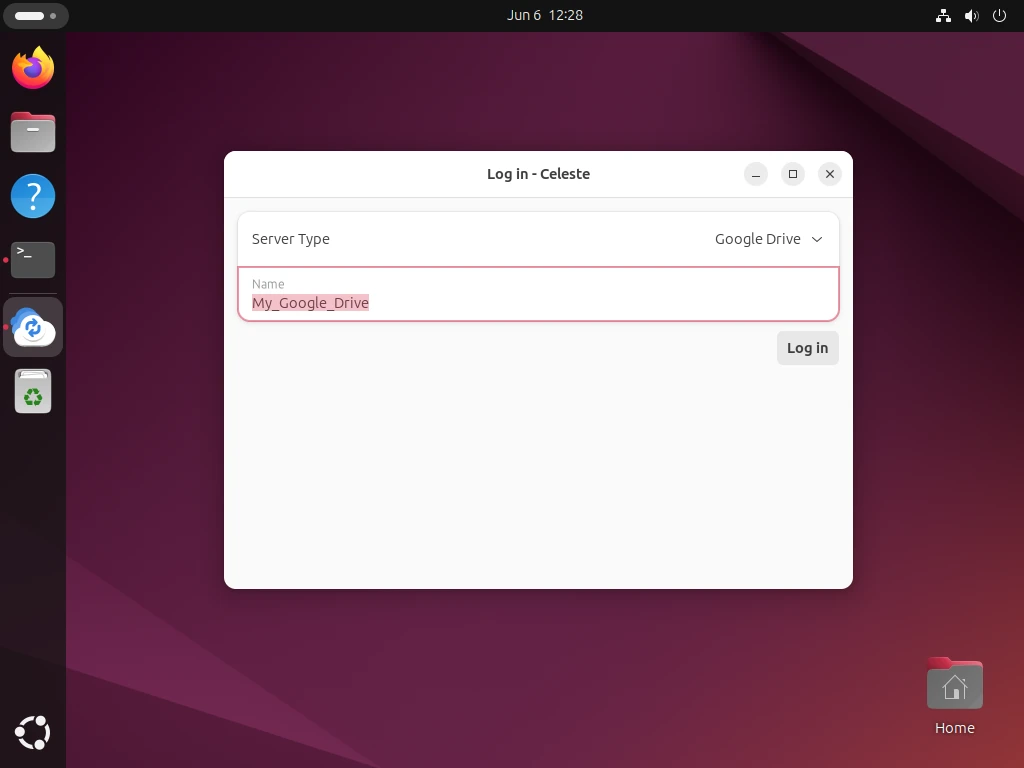Open the Activities workspace indicator

pos(35,16)
